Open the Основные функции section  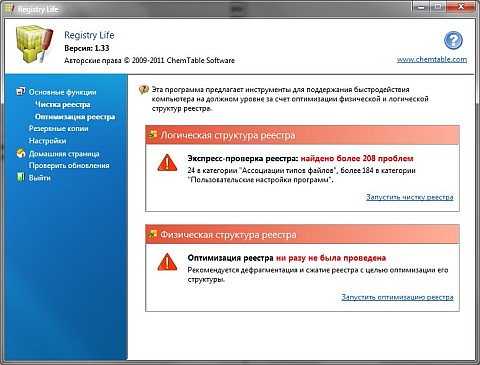62,92
